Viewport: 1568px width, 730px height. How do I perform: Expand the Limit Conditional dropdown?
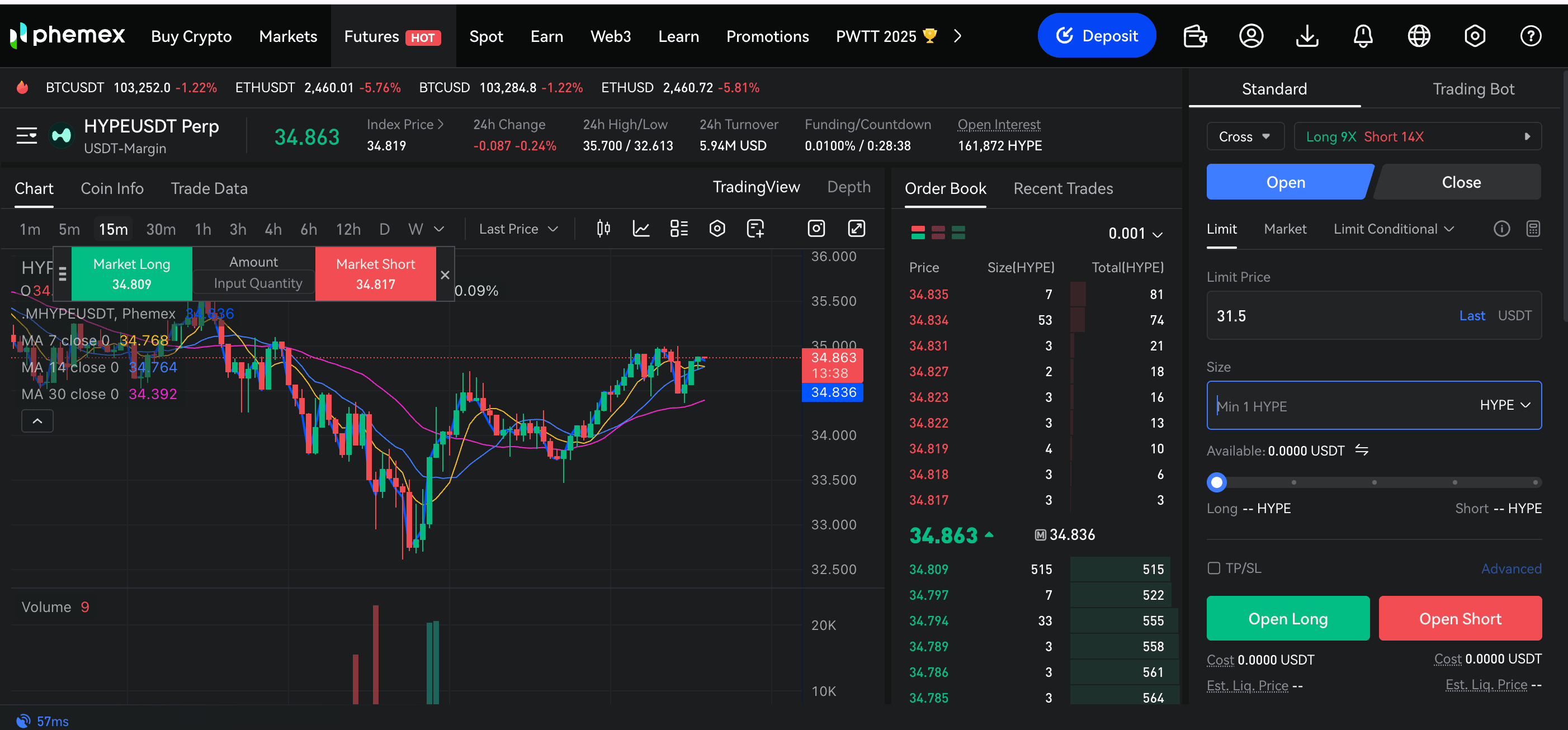click(x=1394, y=229)
